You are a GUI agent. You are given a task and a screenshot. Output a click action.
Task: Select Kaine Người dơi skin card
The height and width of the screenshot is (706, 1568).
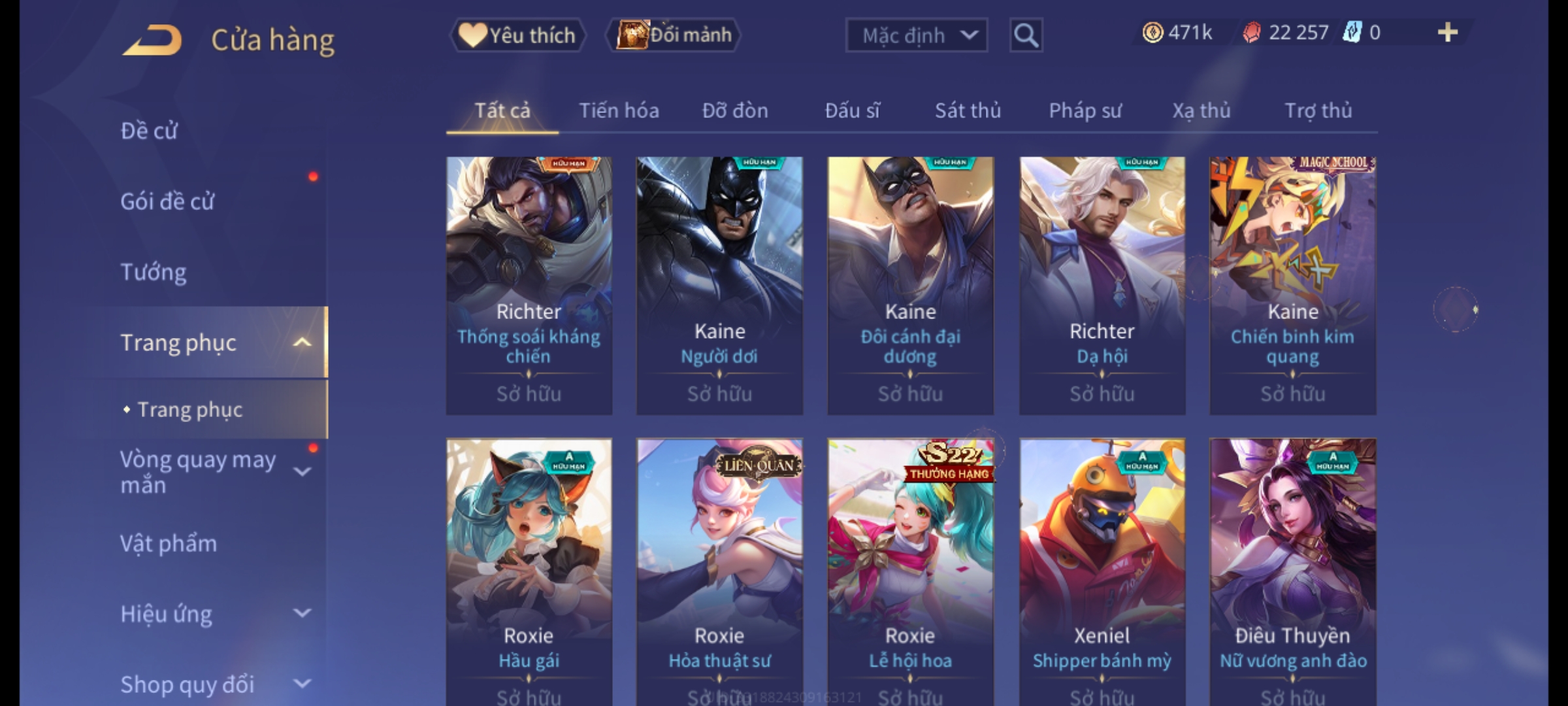pyautogui.click(x=720, y=286)
